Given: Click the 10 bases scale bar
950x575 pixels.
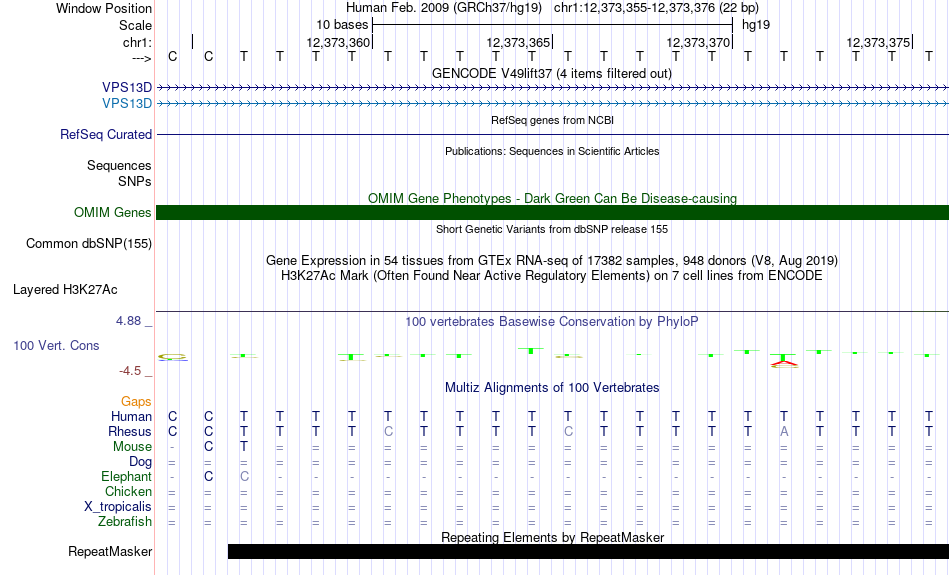Looking at the screenshot, I should click(x=553, y=25).
